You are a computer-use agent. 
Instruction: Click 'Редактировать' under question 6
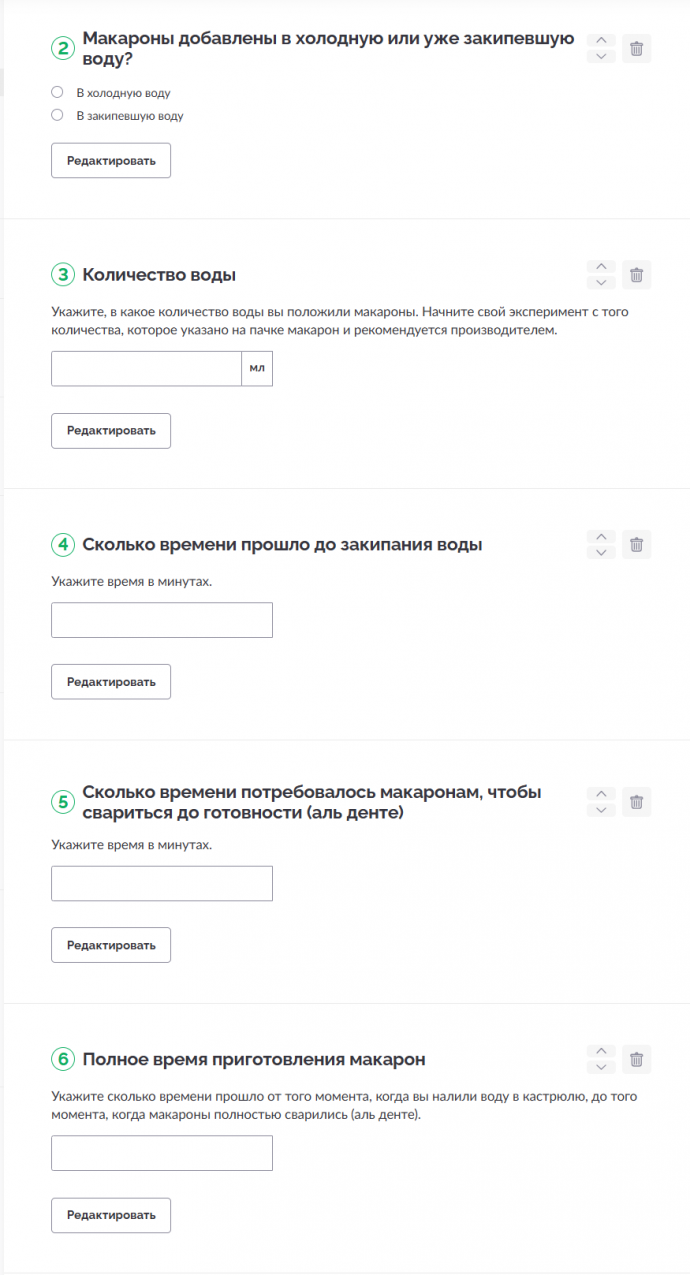point(111,1215)
